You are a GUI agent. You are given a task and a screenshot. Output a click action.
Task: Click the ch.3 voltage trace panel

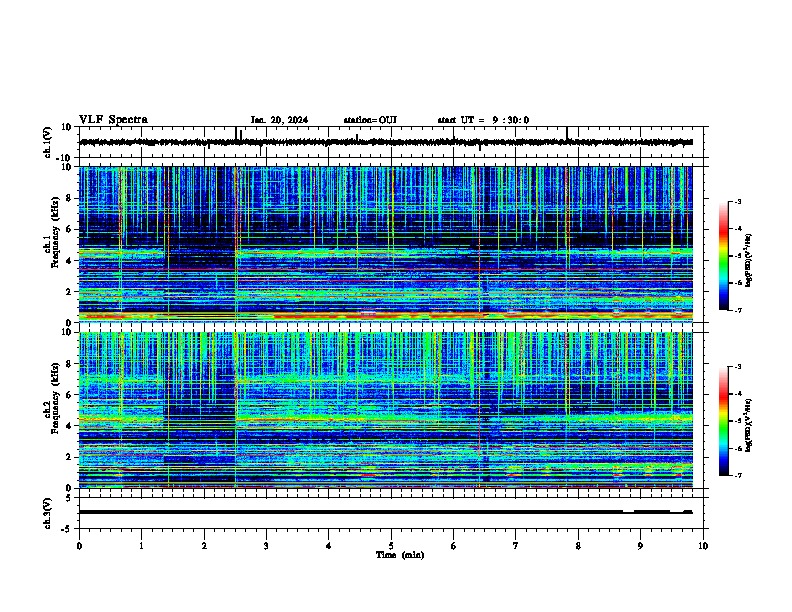(393, 513)
